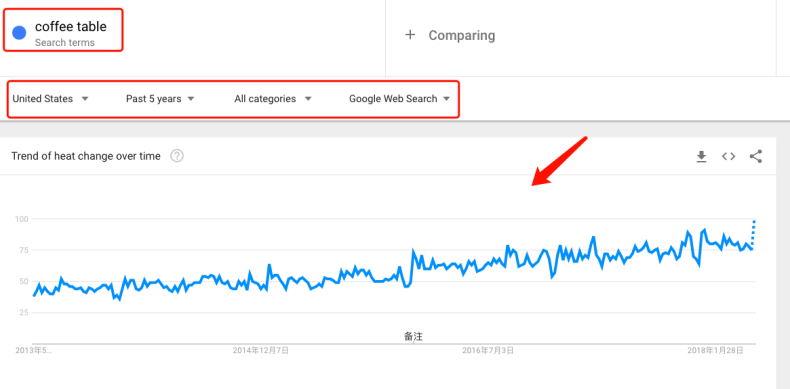This screenshot has height=389, width=790.
Task: Click the 100 value axis label
Action: point(21,219)
